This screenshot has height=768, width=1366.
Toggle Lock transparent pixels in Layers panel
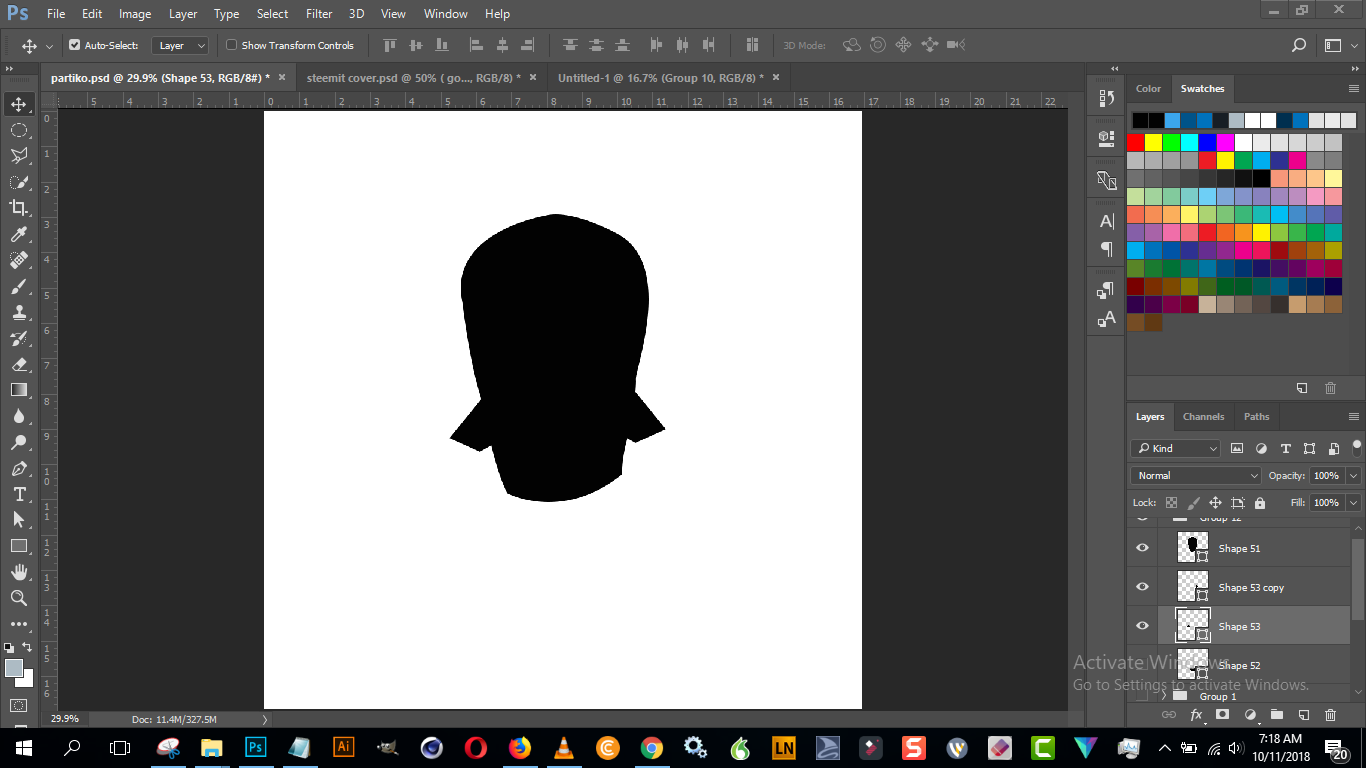[1171, 503]
